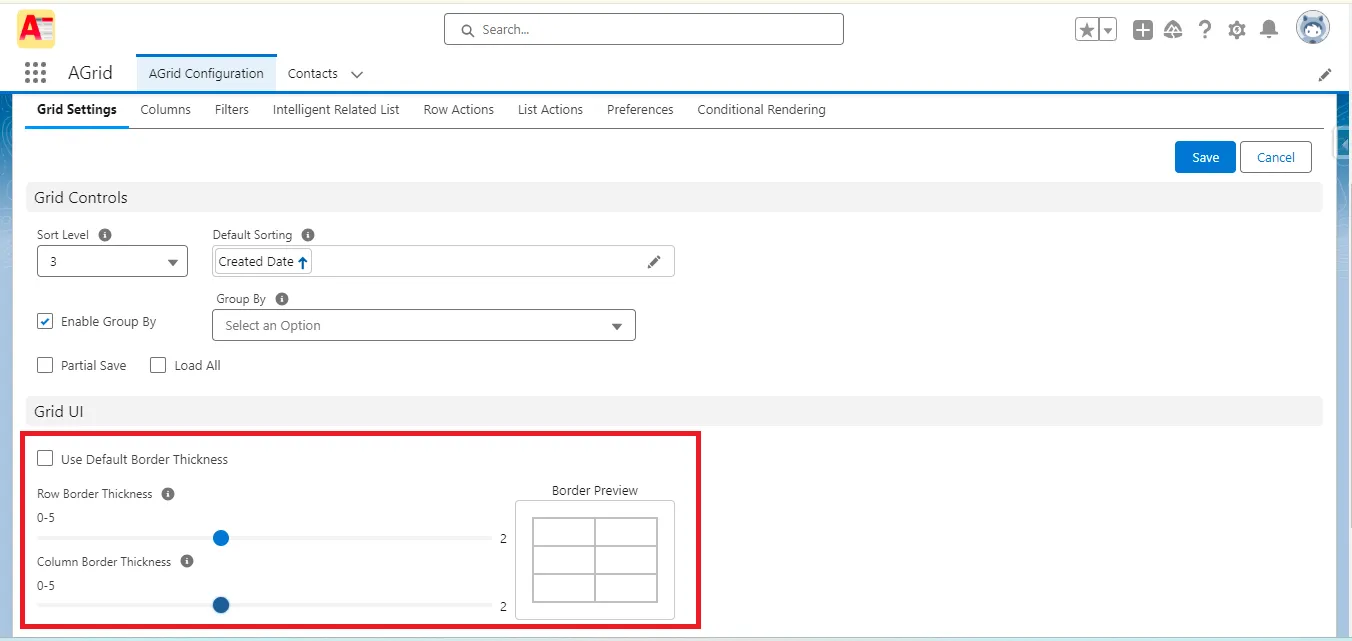Viewport: 1352px width, 641px height.
Task: Open the notifications bell
Action: 1269,29
